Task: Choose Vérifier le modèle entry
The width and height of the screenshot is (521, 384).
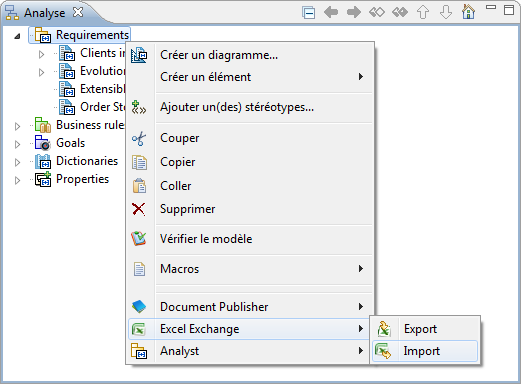Action: tap(250, 239)
